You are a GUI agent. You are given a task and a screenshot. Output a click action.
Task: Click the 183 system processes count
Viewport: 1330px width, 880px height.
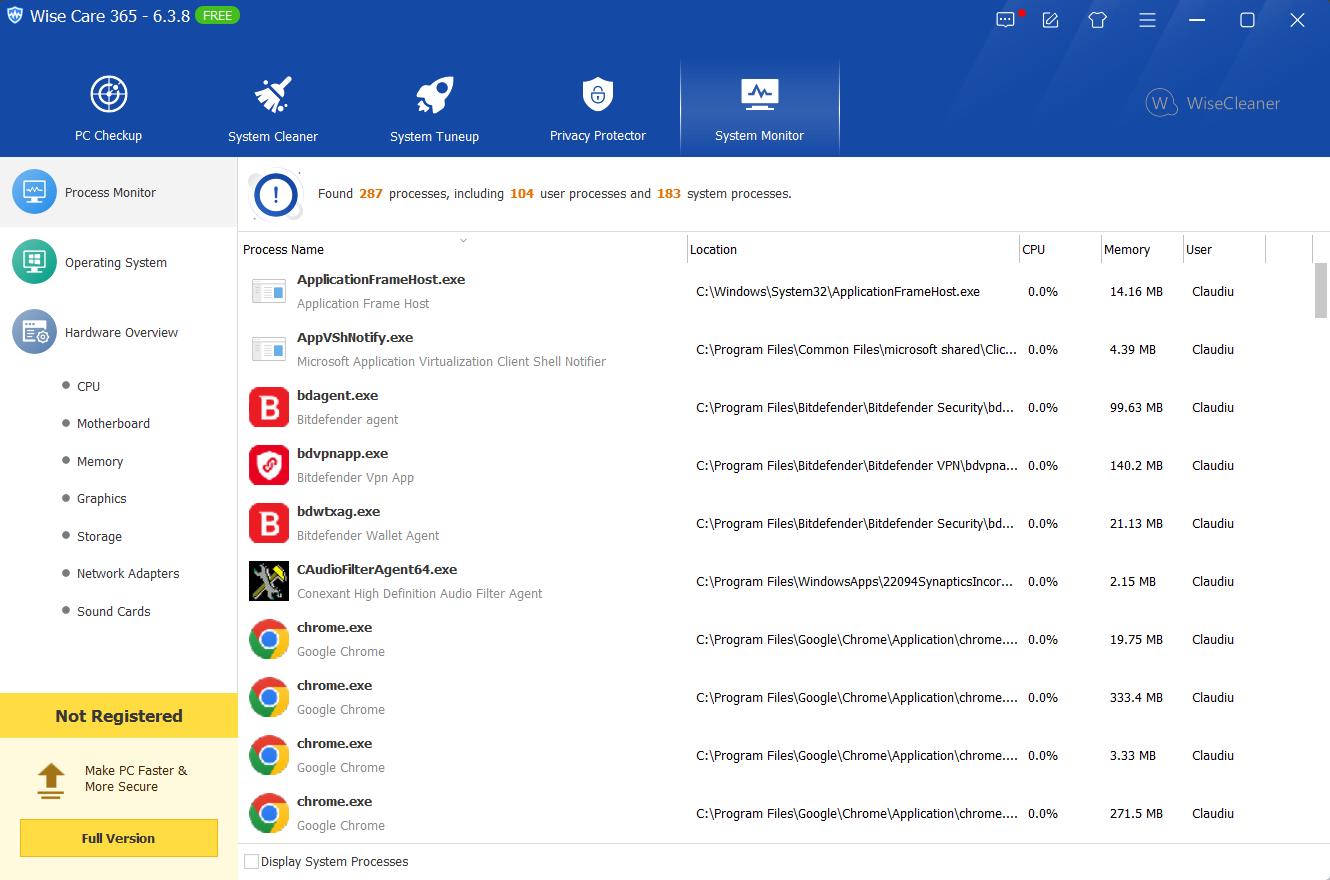669,193
